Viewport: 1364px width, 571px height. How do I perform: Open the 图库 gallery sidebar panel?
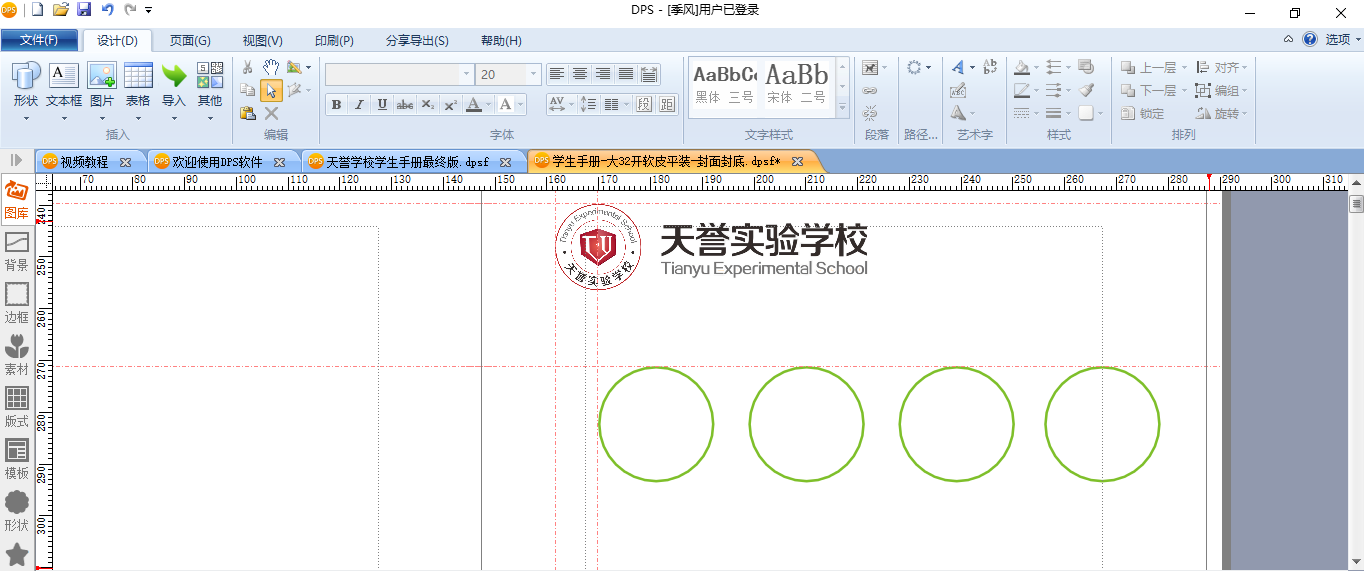point(16,199)
